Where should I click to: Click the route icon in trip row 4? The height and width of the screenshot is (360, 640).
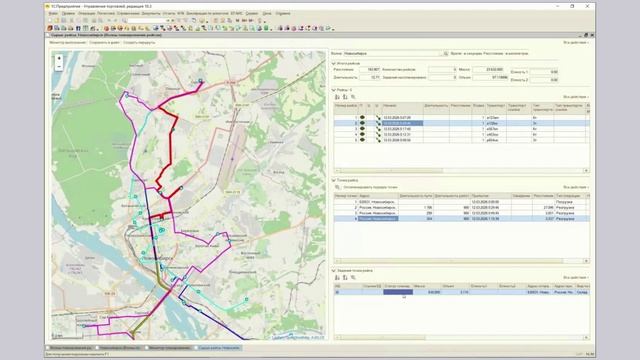[378, 135]
